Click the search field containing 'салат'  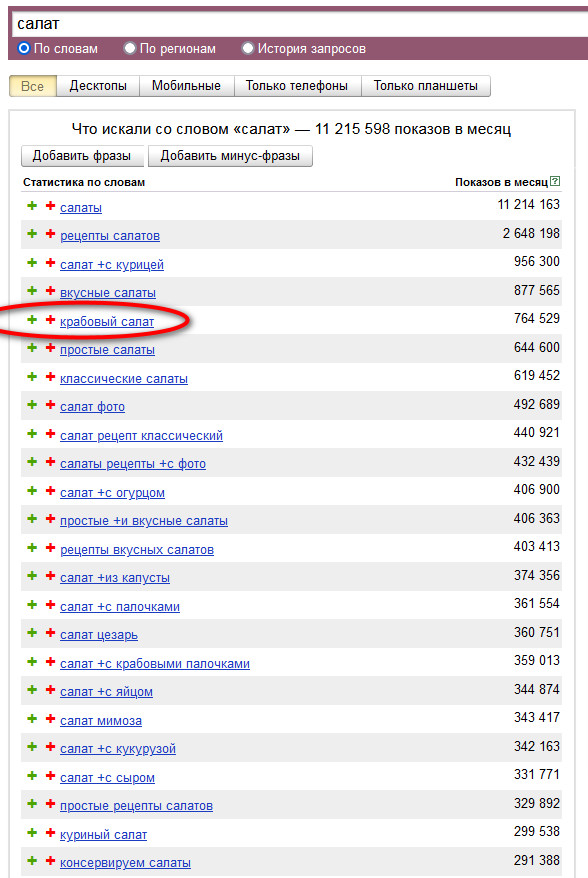pyautogui.click(x=300, y=24)
